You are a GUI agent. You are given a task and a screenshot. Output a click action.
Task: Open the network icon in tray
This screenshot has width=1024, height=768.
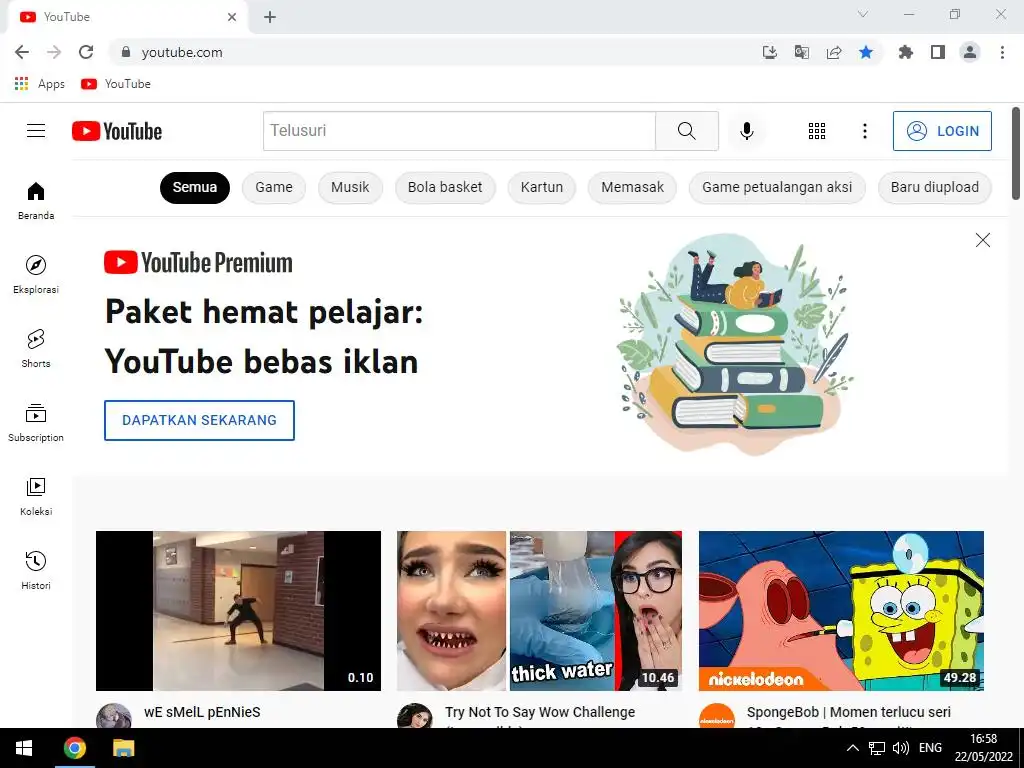coord(876,748)
